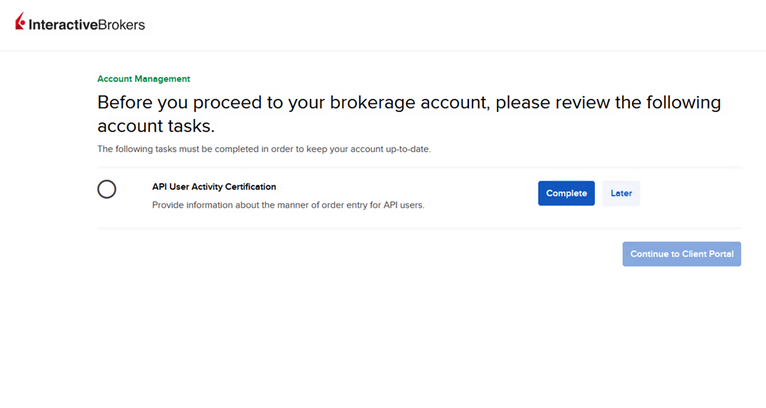
Task: Select the empty circle beside API User Activity Certification
Action: pyautogui.click(x=107, y=189)
